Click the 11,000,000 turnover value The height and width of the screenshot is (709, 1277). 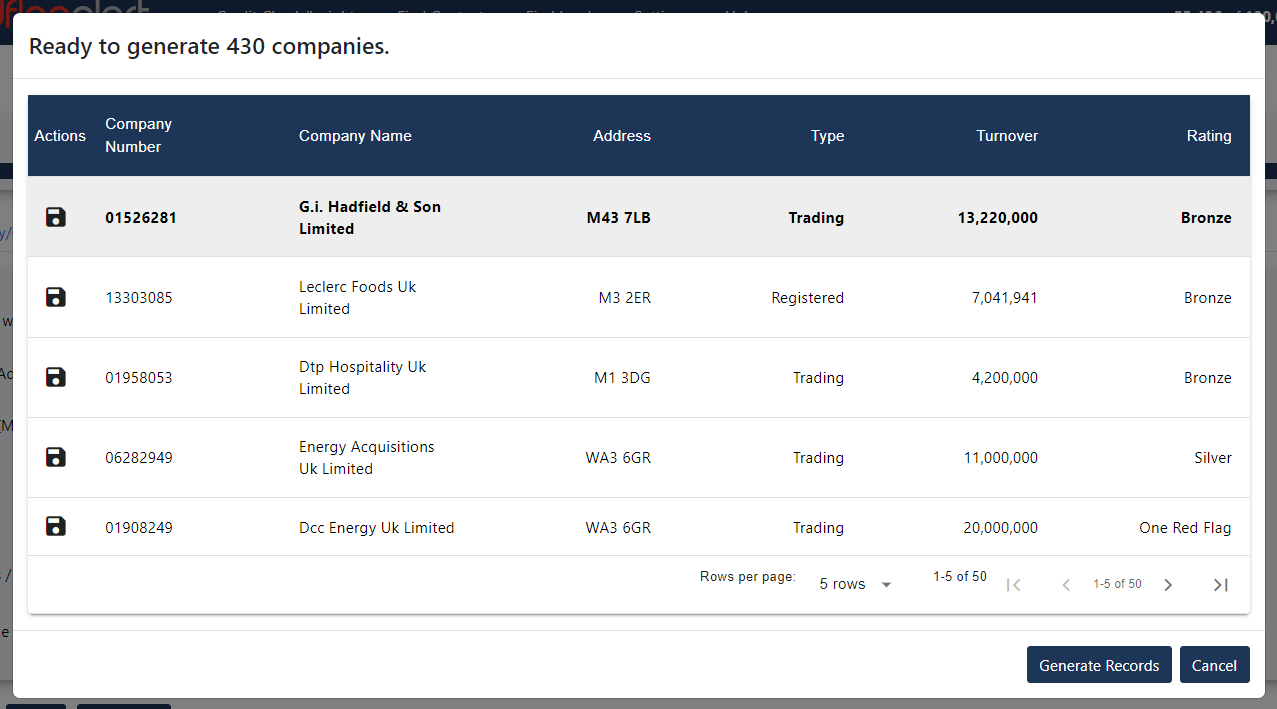pyautogui.click(x=1001, y=458)
